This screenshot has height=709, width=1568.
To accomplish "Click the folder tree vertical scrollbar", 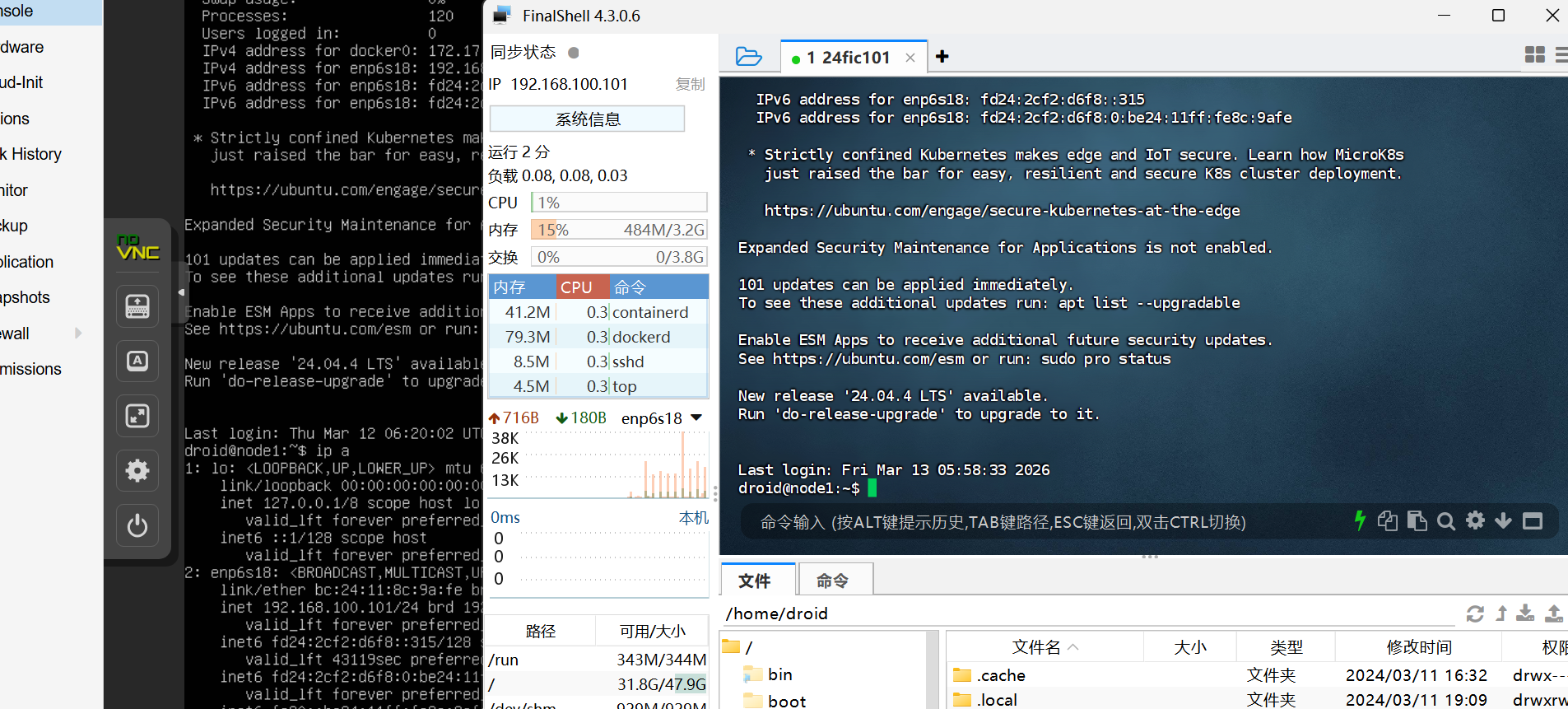I will click(932, 669).
